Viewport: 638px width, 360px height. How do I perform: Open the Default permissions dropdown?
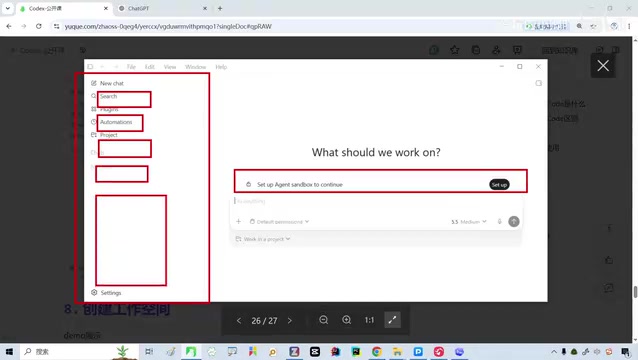pos(280,222)
